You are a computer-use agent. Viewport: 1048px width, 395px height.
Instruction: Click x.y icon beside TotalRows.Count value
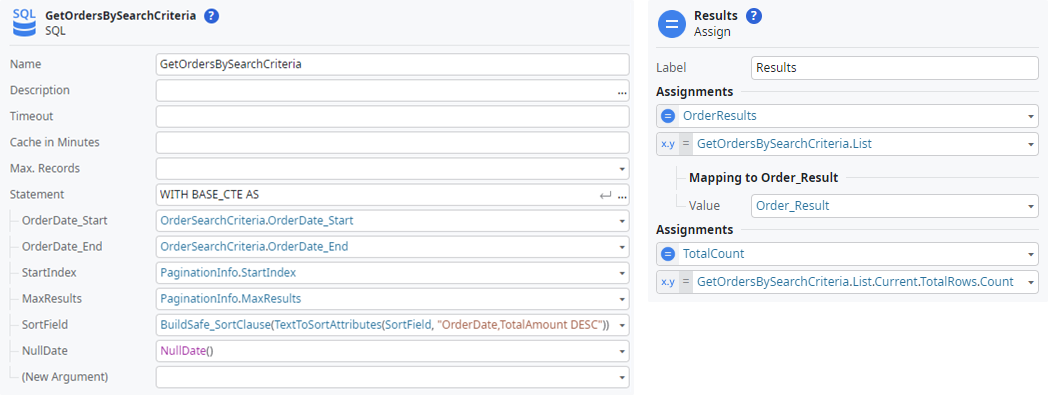pyautogui.click(x=667, y=282)
